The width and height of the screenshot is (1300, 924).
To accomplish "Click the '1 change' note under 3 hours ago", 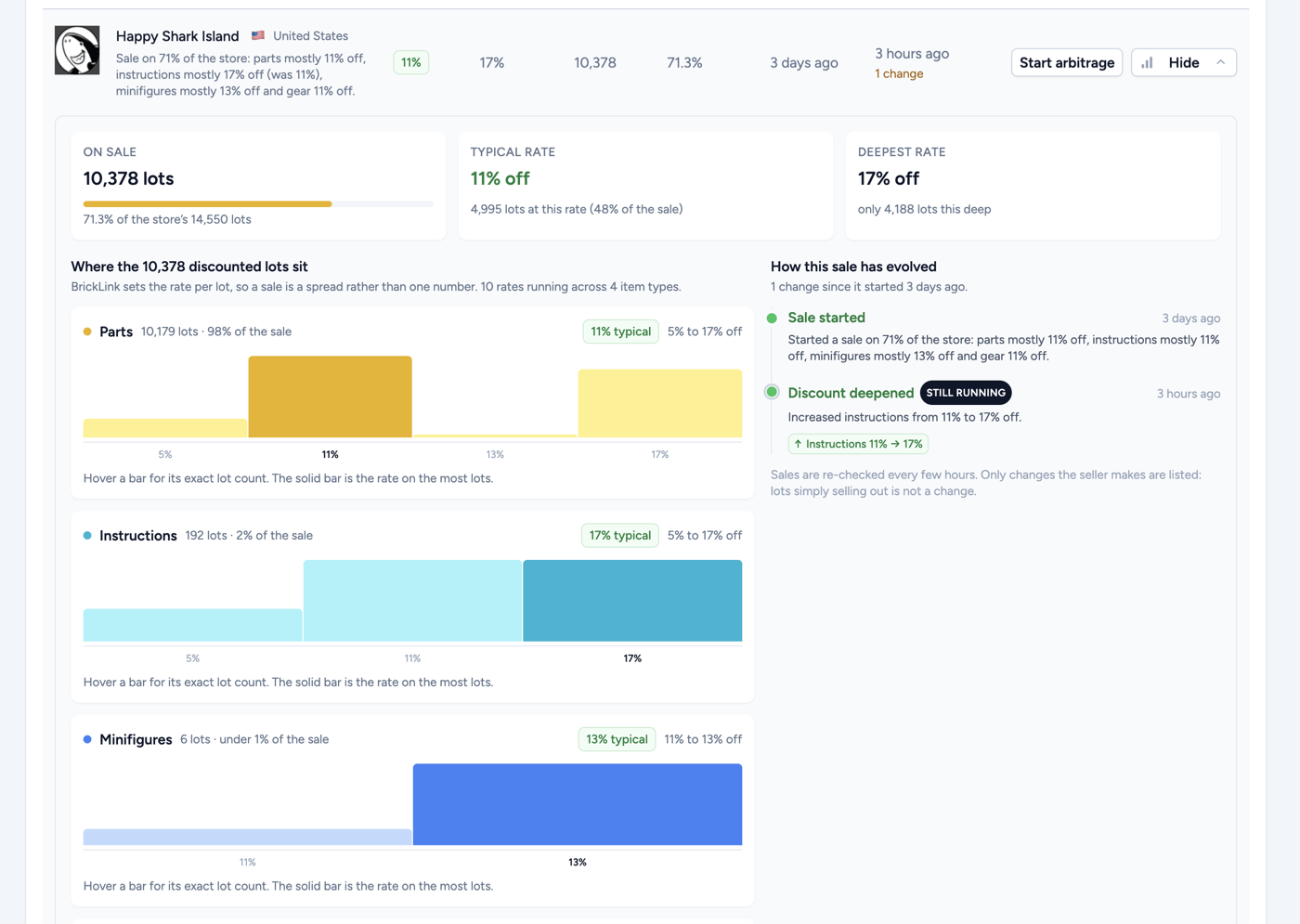I will [x=899, y=73].
